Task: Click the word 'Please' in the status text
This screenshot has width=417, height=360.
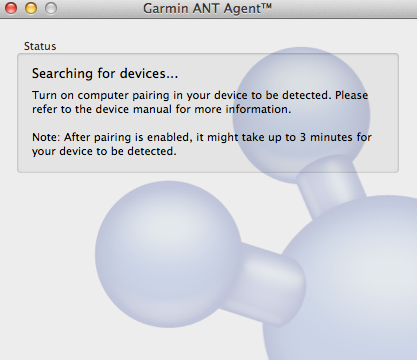Action: (351, 95)
